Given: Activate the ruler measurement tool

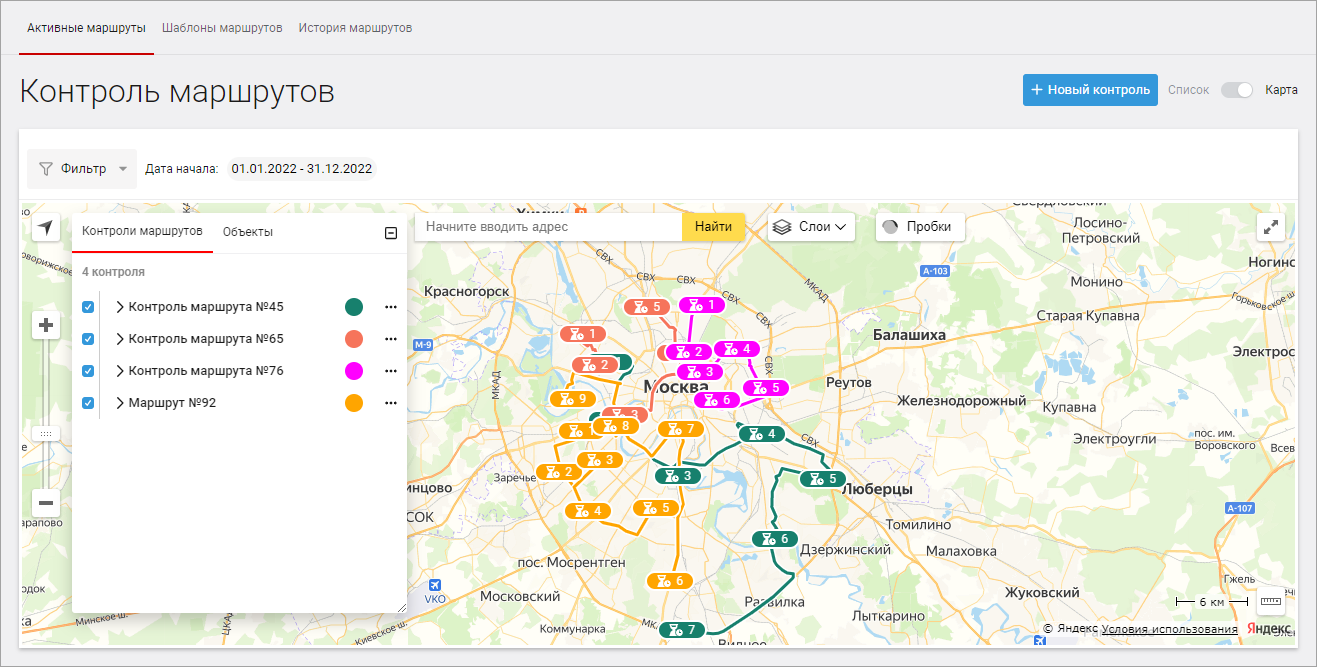Looking at the screenshot, I should 1271,602.
